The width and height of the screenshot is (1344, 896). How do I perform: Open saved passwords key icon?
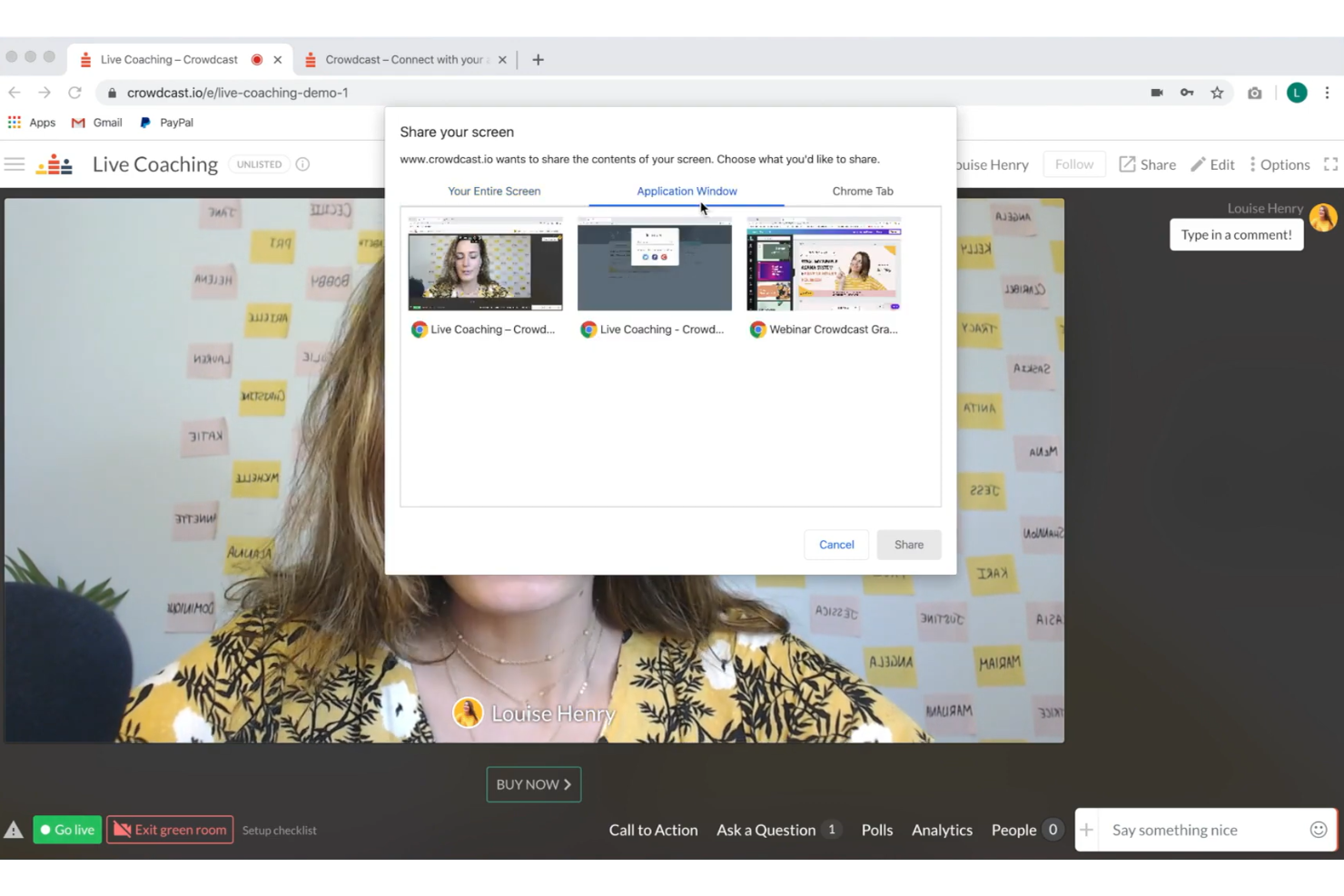click(x=1187, y=93)
